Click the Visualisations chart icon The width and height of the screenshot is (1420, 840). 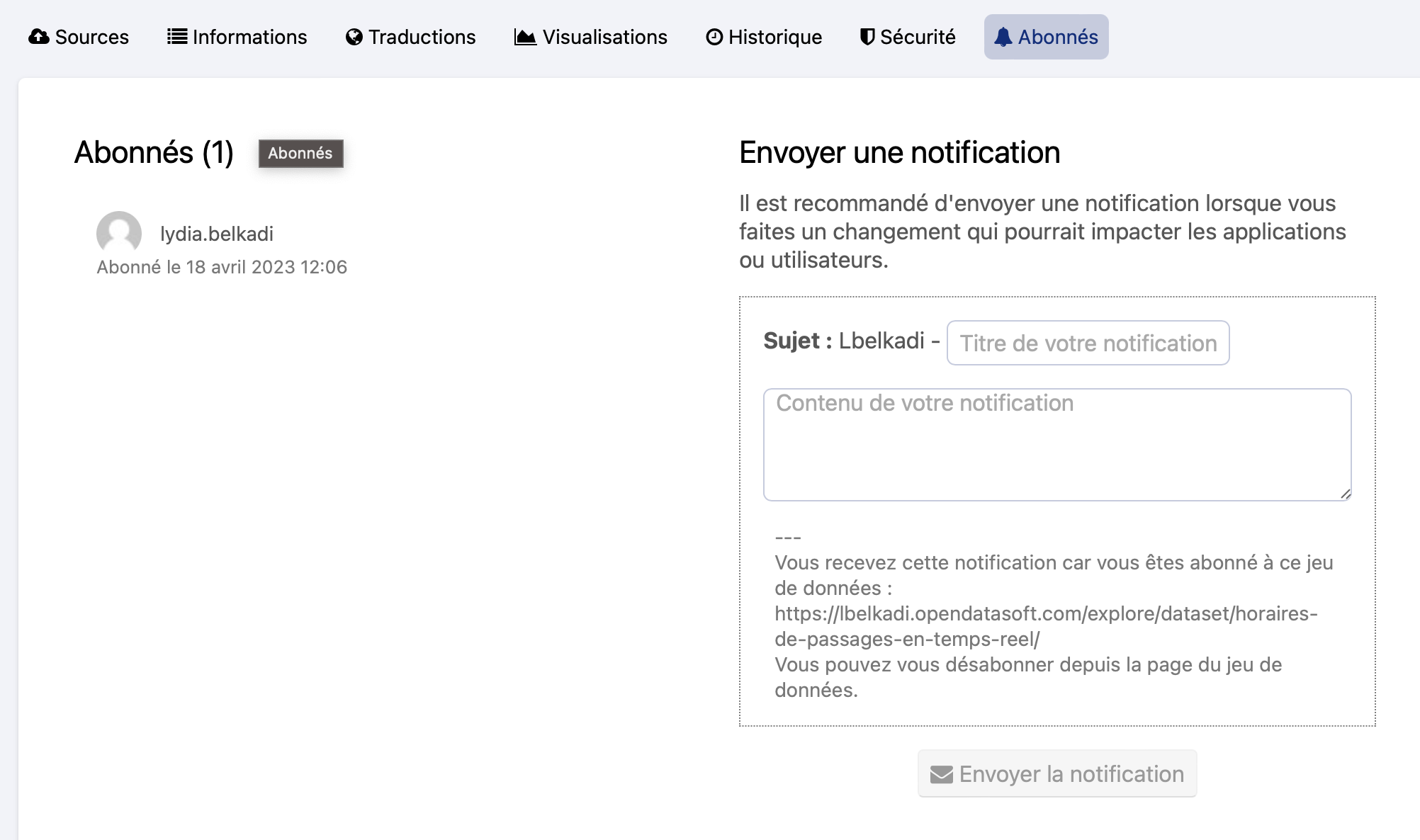(x=525, y=37)
